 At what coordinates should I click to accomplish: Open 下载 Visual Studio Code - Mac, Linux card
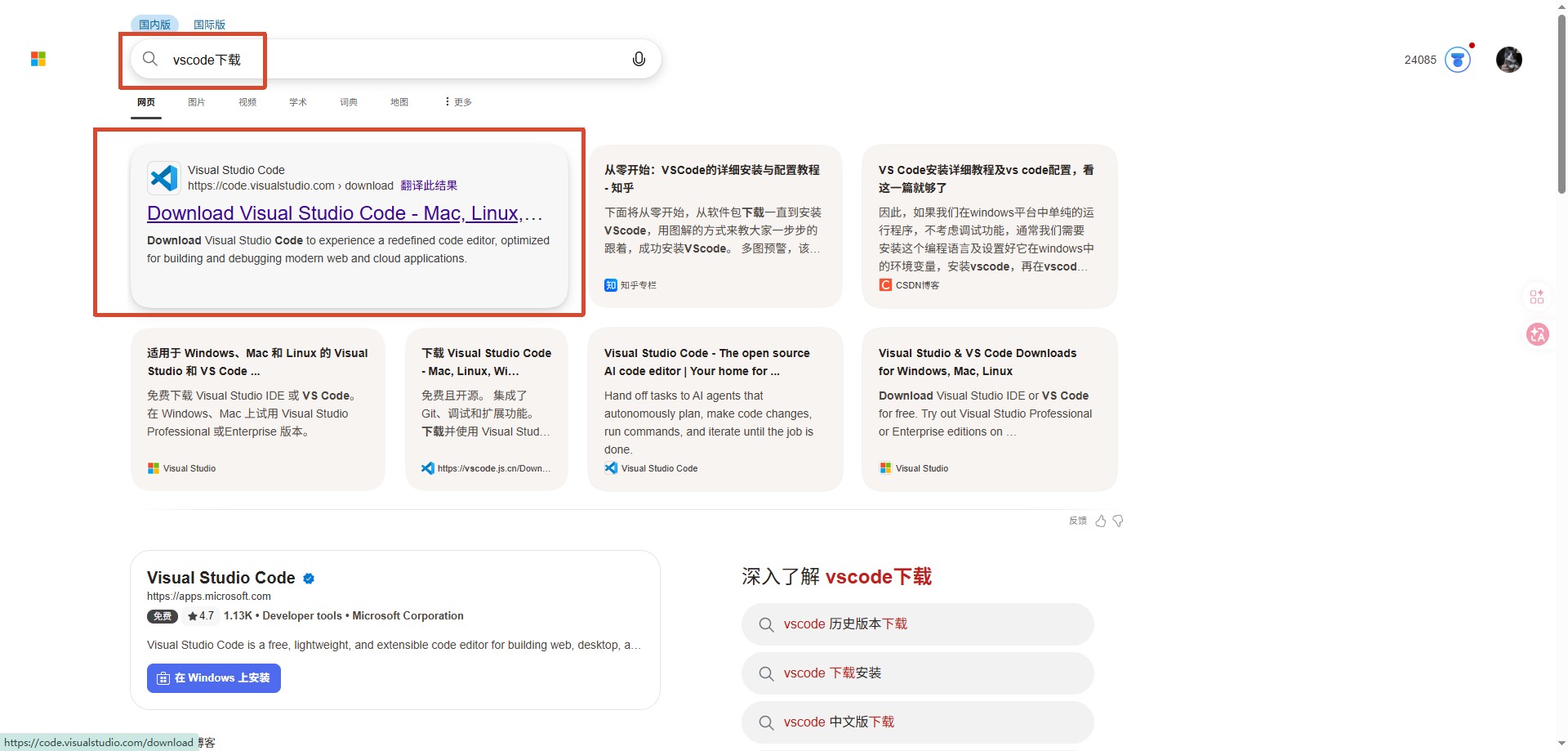(487, 409)
